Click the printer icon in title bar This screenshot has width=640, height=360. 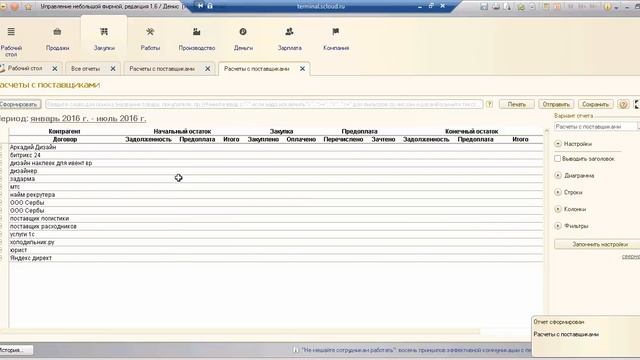pyautogui.click(x=496, y=7)
